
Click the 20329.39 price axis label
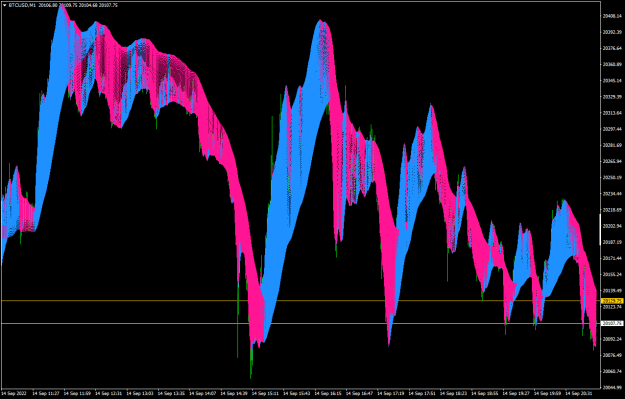click(612, 97)
